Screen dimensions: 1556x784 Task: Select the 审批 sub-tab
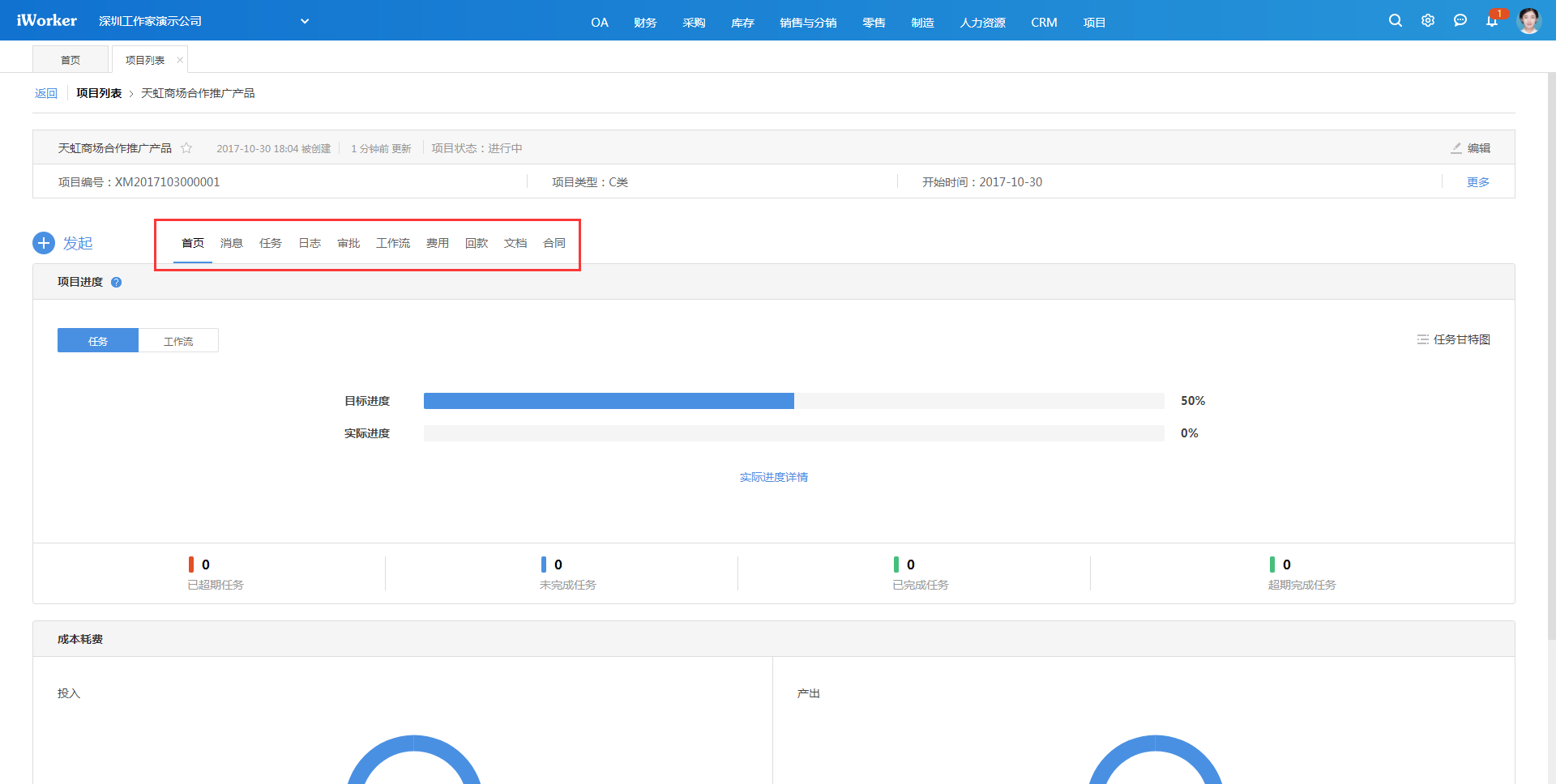point(348,243)
